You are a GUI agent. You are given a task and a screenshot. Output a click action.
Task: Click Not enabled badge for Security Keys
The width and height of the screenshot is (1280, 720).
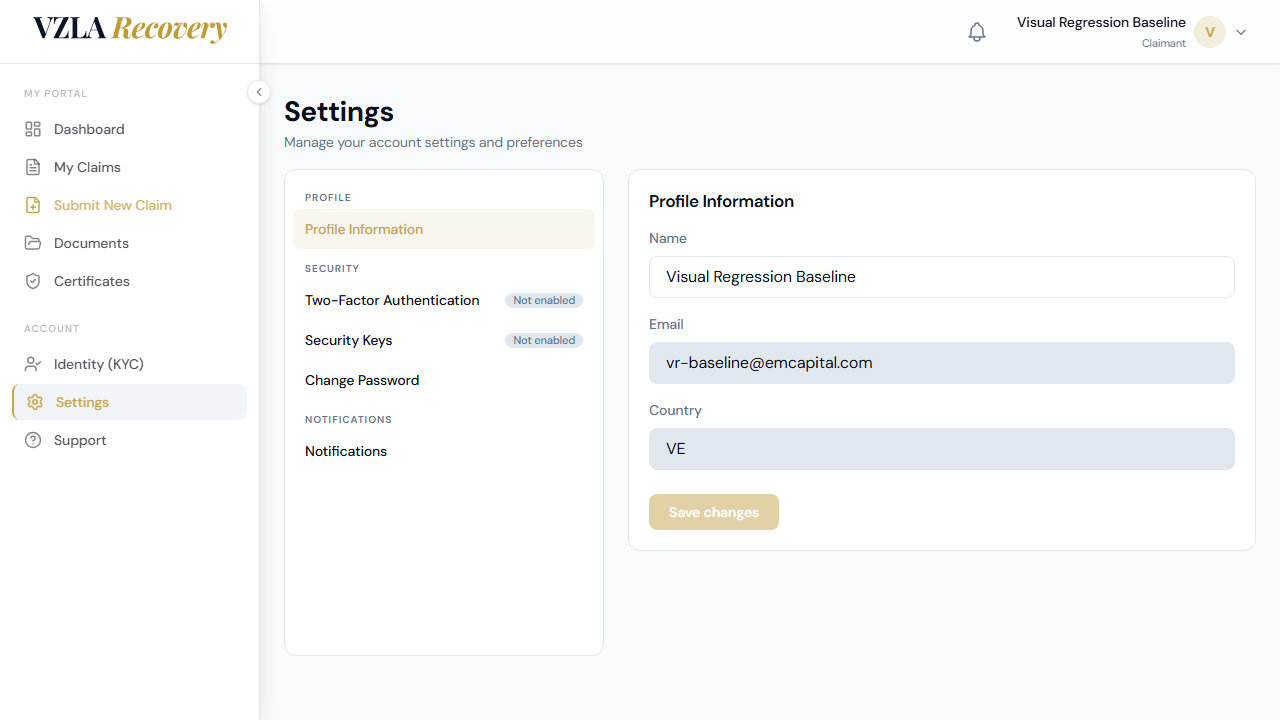click(544, 340)
